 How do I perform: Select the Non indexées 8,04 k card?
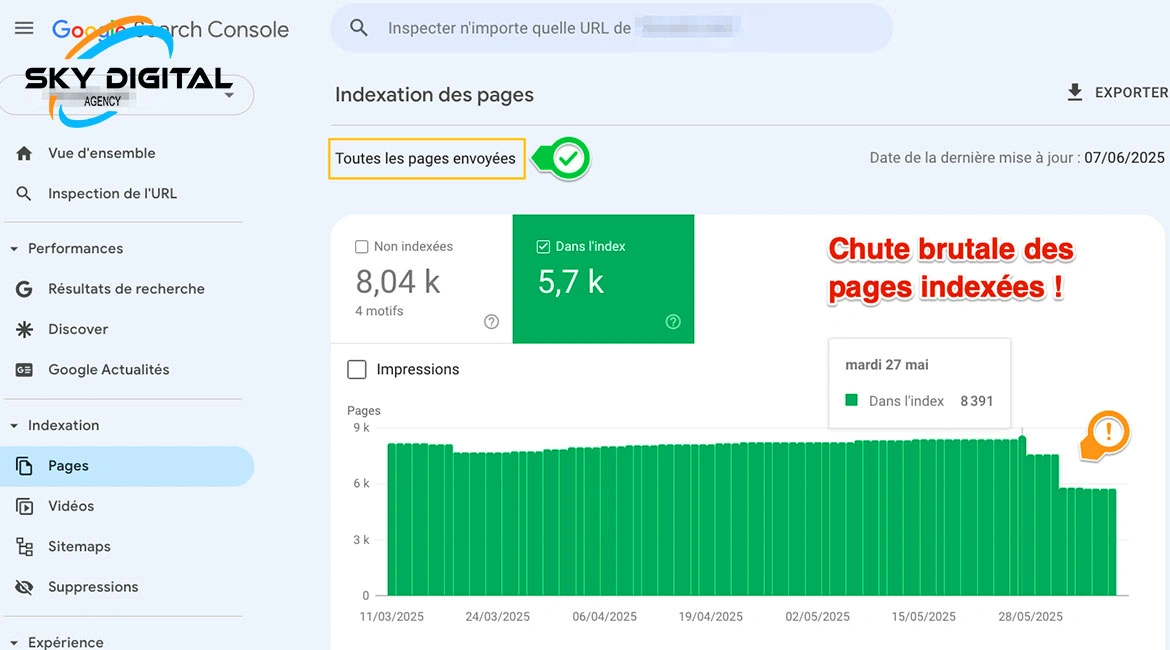[x=422, y=279]
